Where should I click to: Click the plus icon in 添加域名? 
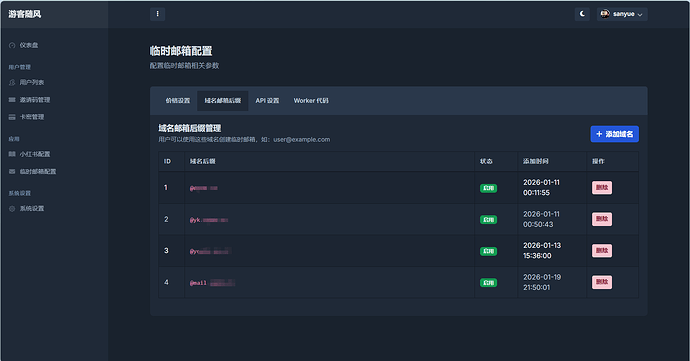click(x=599, y=134)
